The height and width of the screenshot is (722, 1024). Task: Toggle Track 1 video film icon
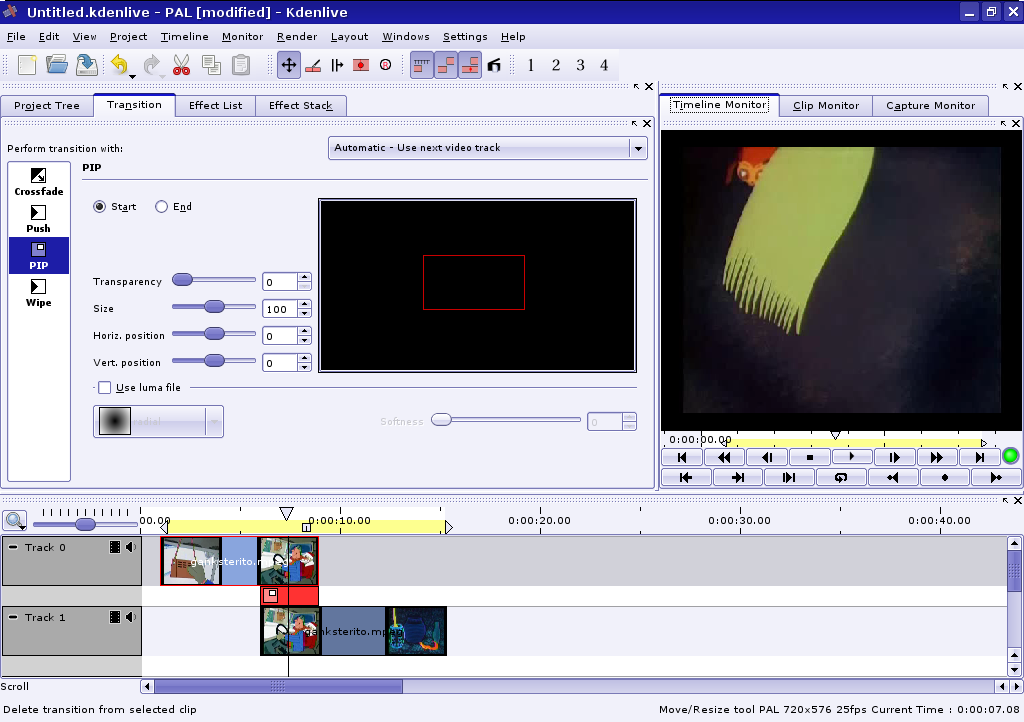115,617
